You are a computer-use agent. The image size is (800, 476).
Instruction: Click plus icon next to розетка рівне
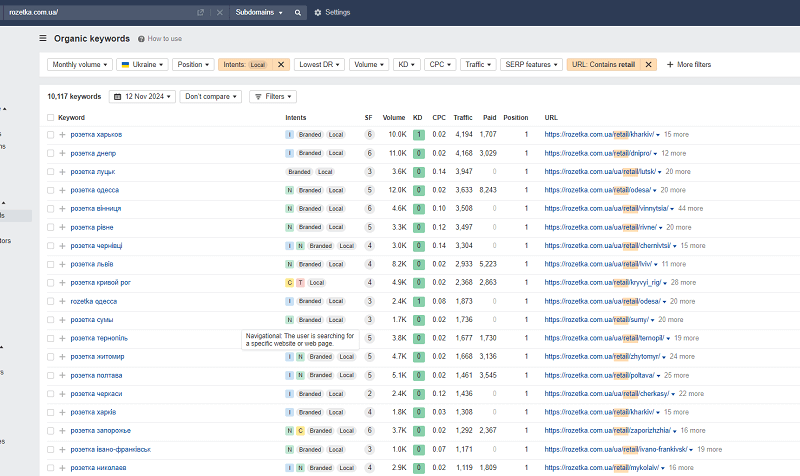point(62,228)
